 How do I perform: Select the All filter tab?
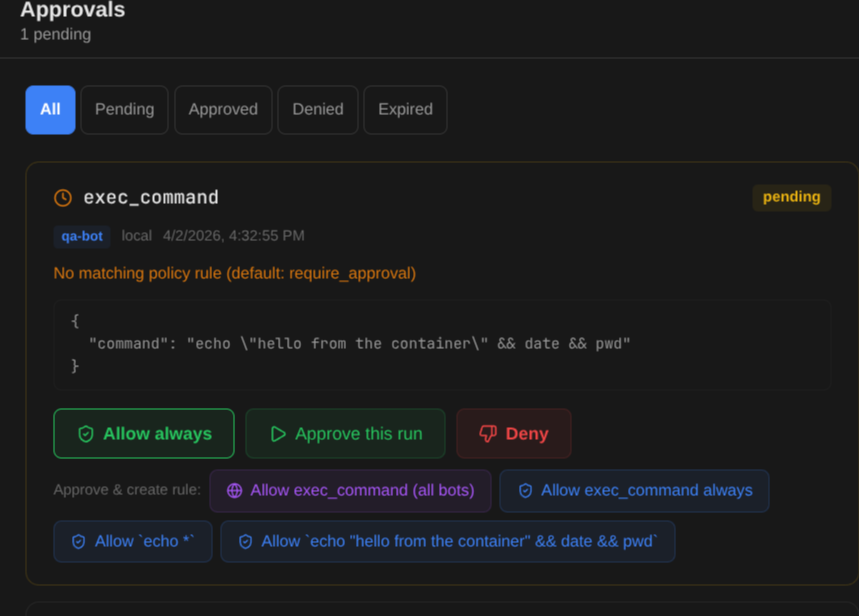point(50,109)
